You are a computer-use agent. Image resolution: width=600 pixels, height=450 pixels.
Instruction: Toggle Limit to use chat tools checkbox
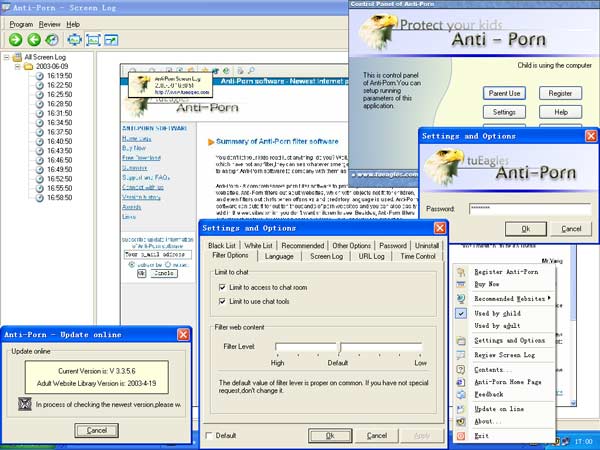click(x=222, y=301)
